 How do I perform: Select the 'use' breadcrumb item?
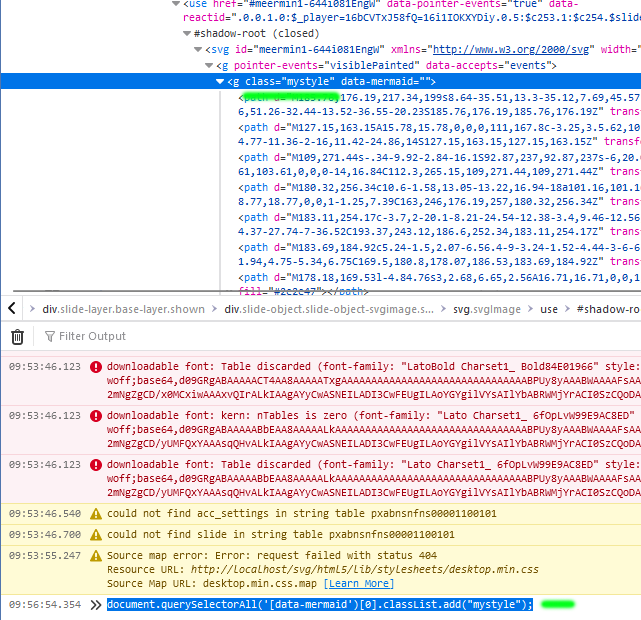pyautogui.click(x=549, y=310)
